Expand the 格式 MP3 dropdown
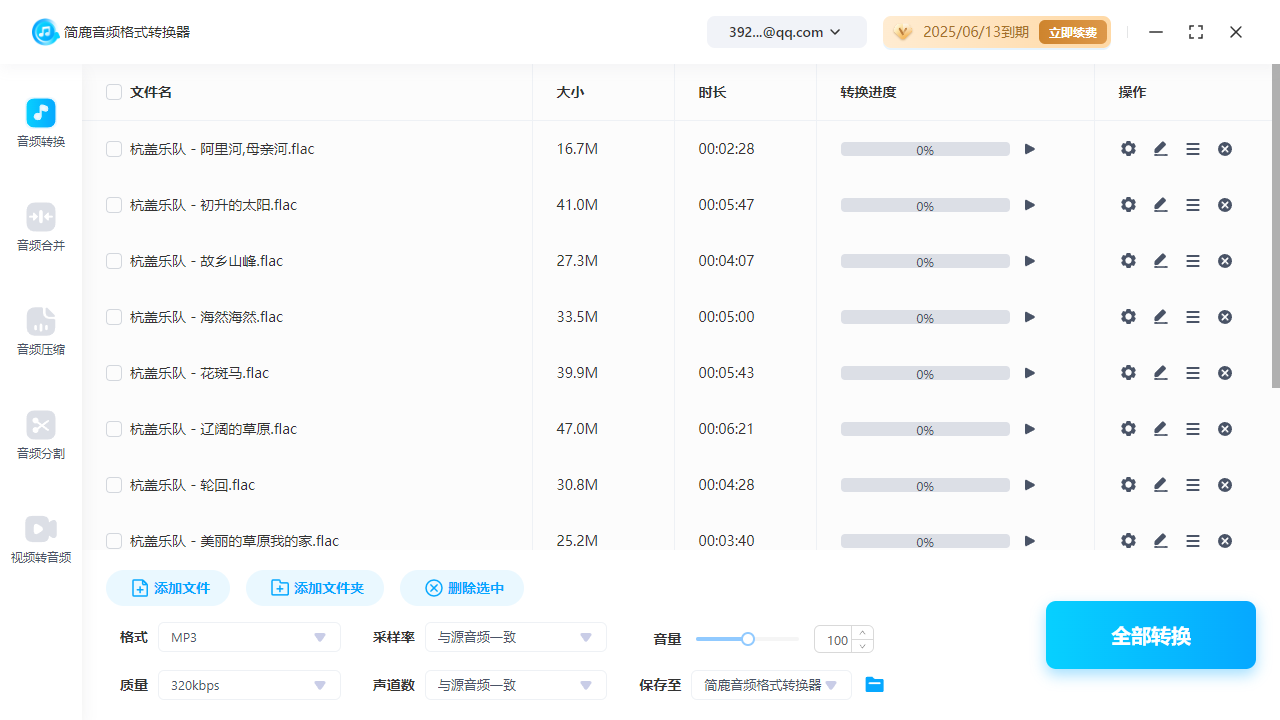The height and width of the screenshot is (720, 1280). tap(249, 637)
